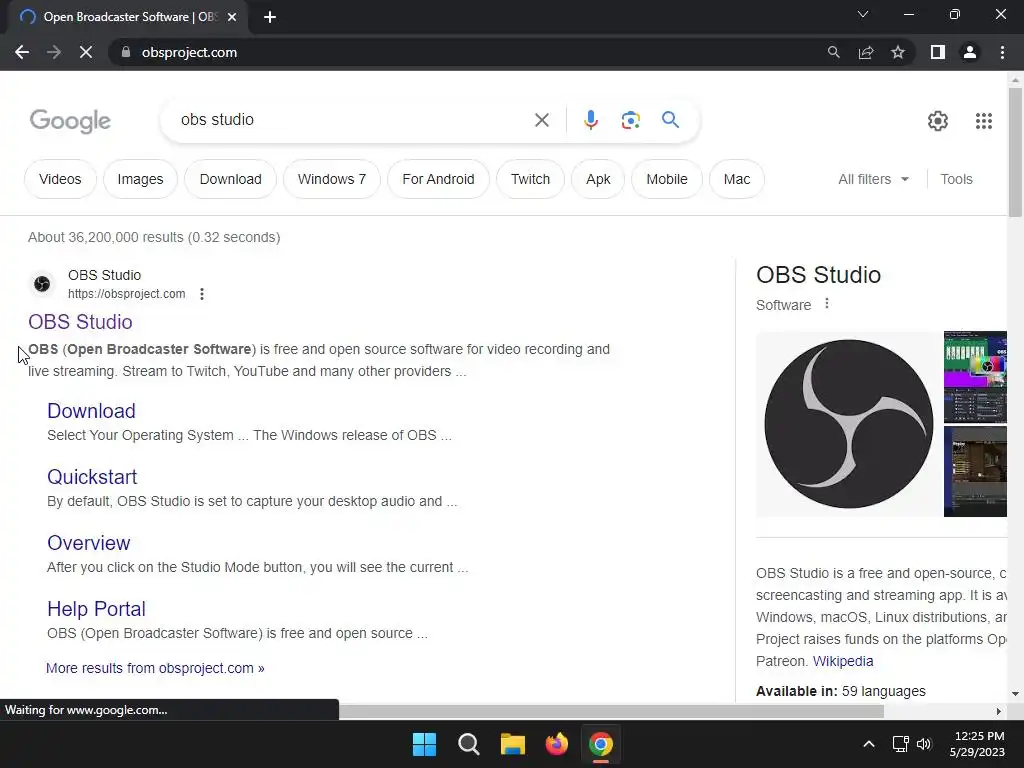Click the OBS Studio knowledge panel heading
The width and height of the screenshot is (1024, 768).
click(x=818, y=275)
